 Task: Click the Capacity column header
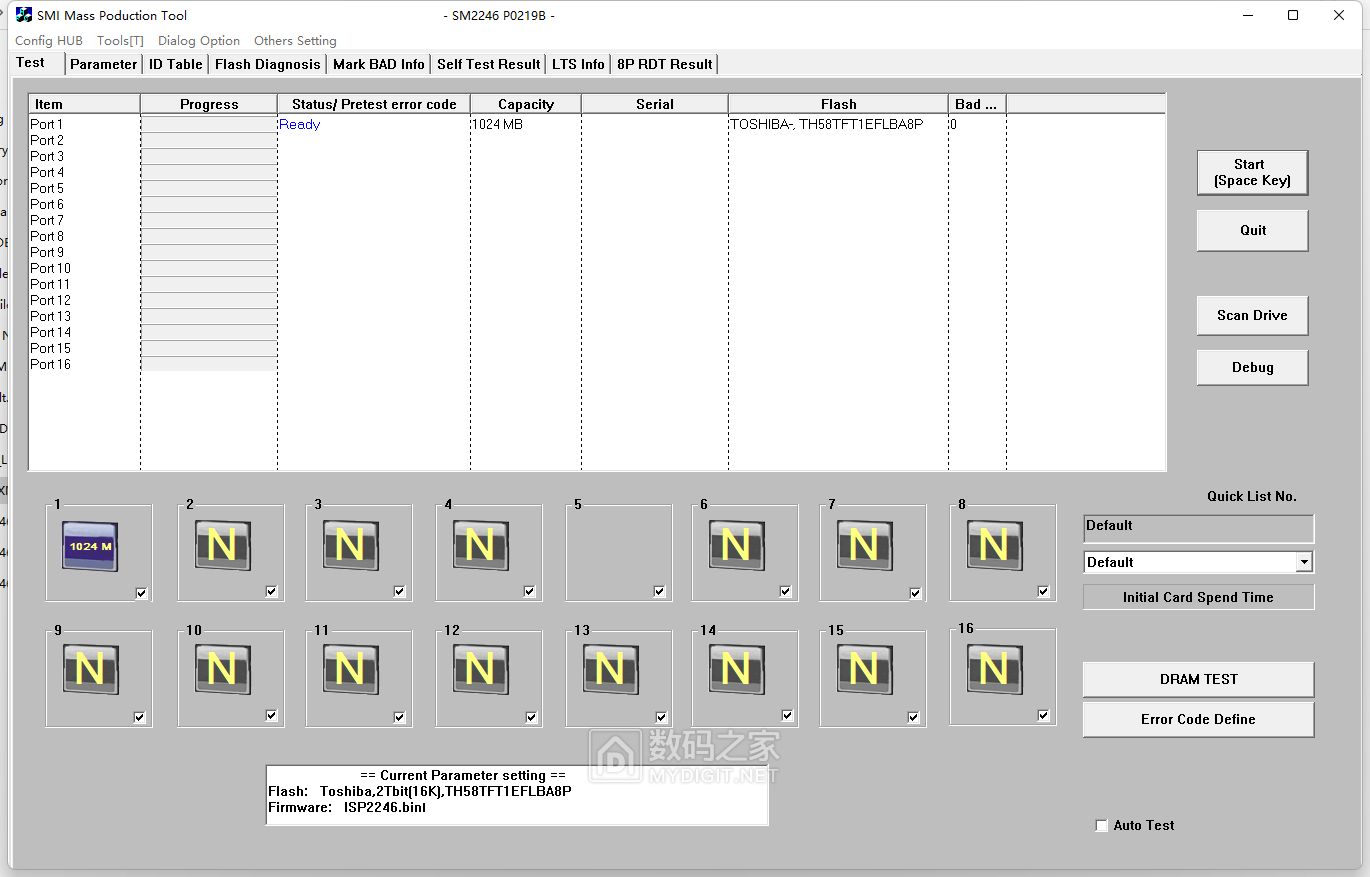click(525, 104)
